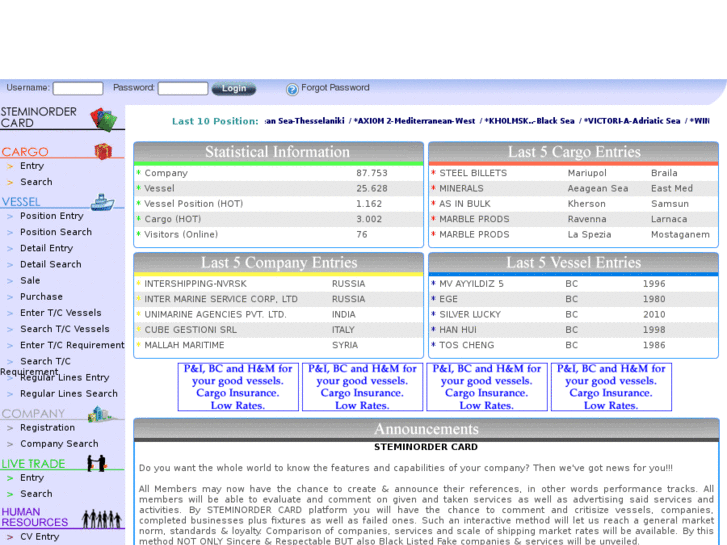Open Search T/C Vessels
The width and height of the screenshot is (727, 545).
coord(64,329)
